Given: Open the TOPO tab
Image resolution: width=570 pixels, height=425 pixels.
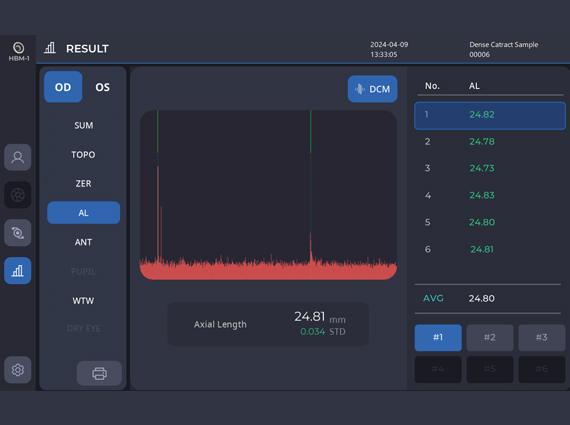Looking at the screenshot, I should 83,155.
